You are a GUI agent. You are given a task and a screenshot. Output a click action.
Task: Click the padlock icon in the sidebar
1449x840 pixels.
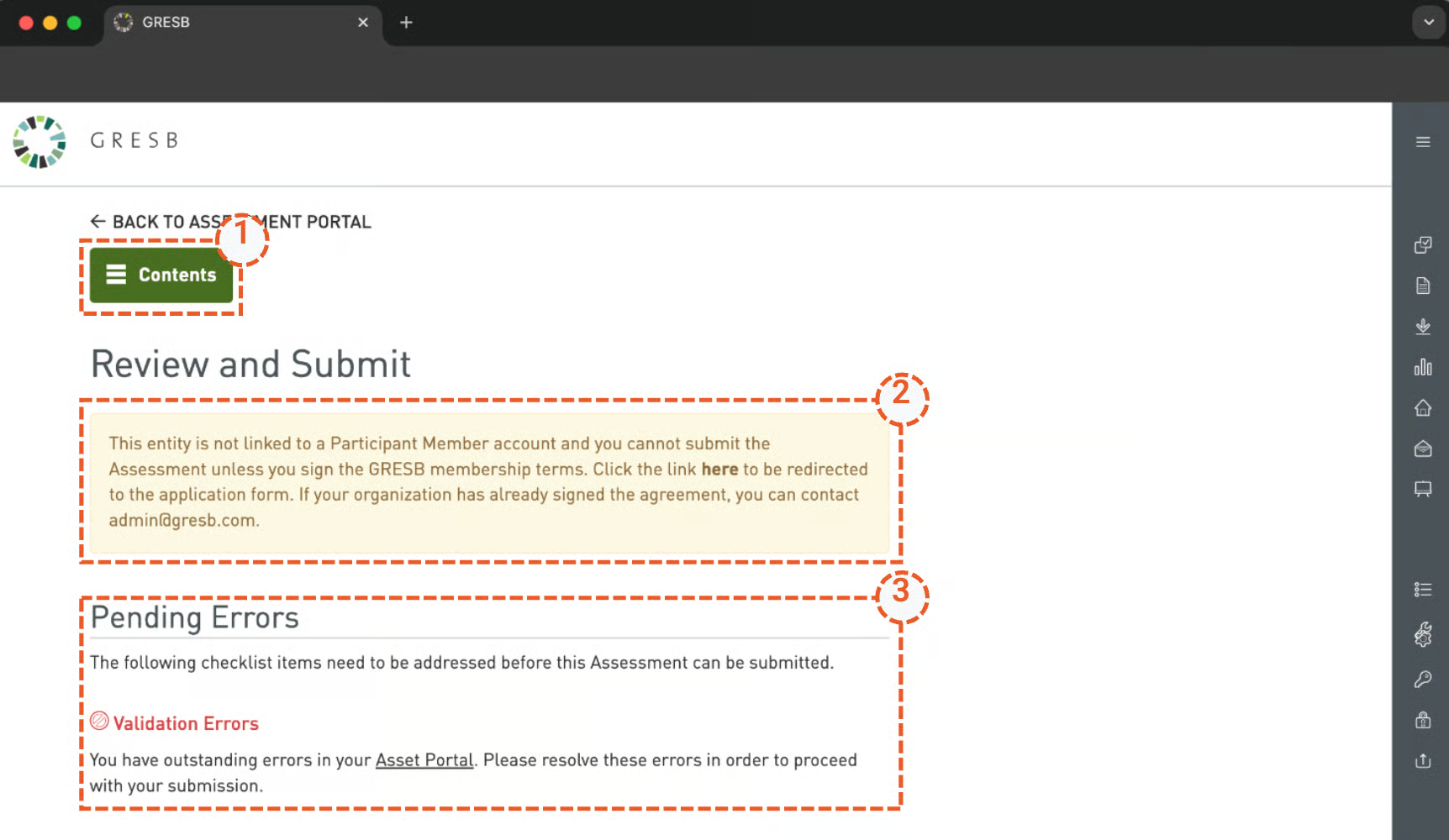point(1422,720)
